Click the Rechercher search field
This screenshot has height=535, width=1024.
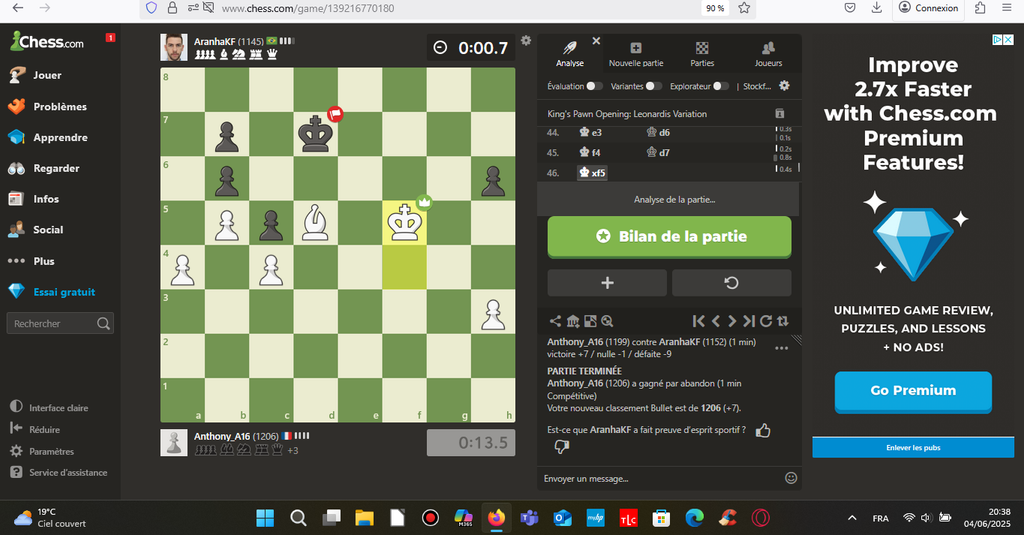tap(60, 324)
